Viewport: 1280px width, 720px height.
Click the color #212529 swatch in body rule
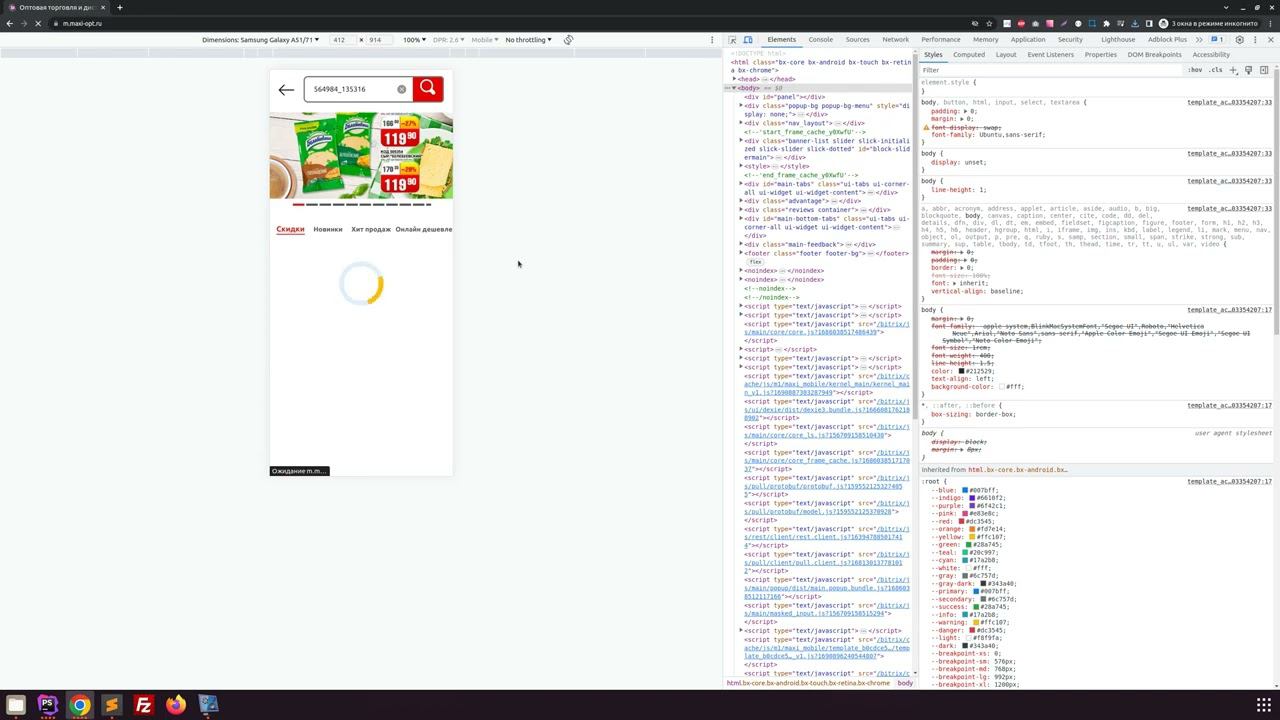[961, 371]
